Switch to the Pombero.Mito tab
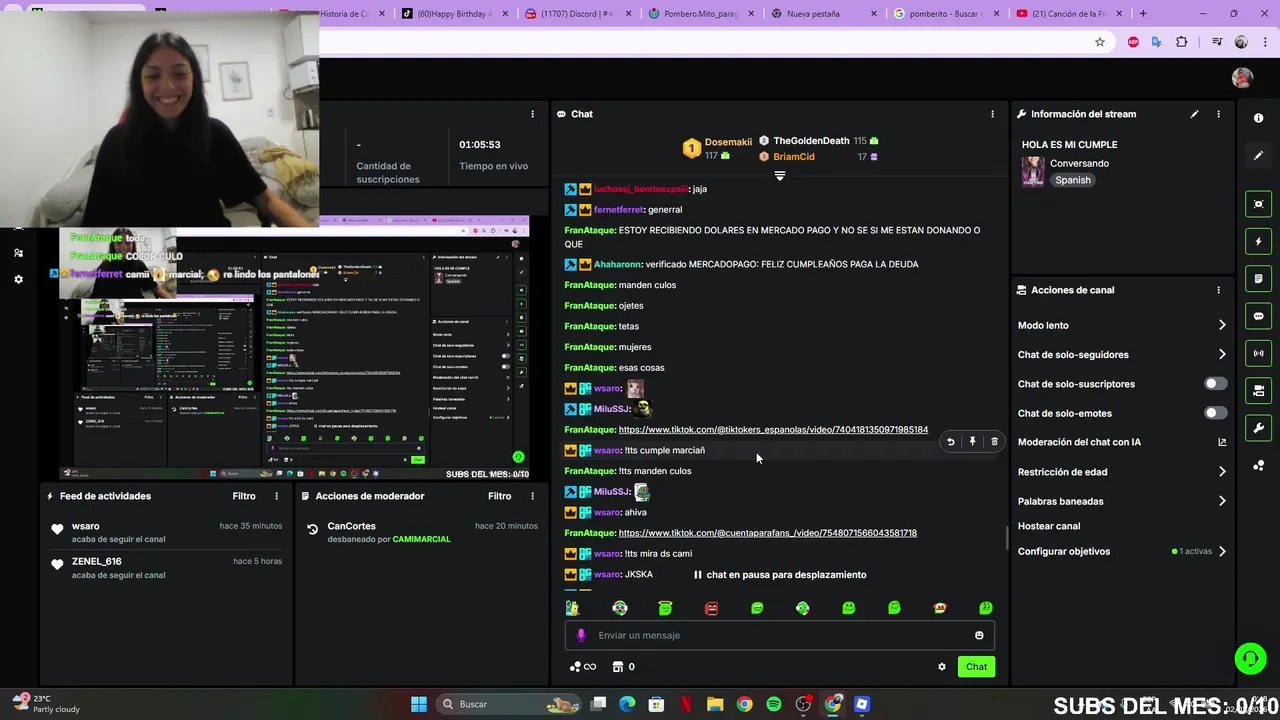Image resolution: width=1280 pixels, height=720 pixels. pyautogui.click(x=700, y=14)
